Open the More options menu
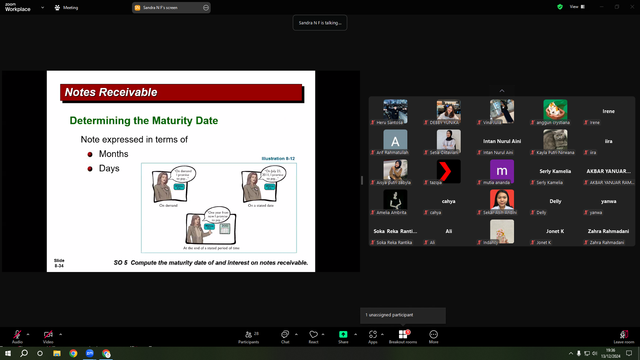Screen dimensions: 640x360 pyautogui.click(x=433, y=337)
